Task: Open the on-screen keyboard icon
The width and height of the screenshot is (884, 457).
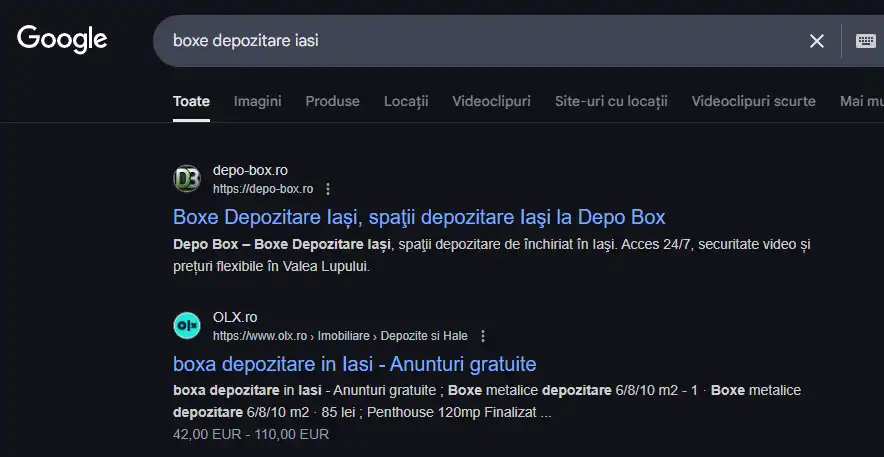Action: click(x=865, y=41)
